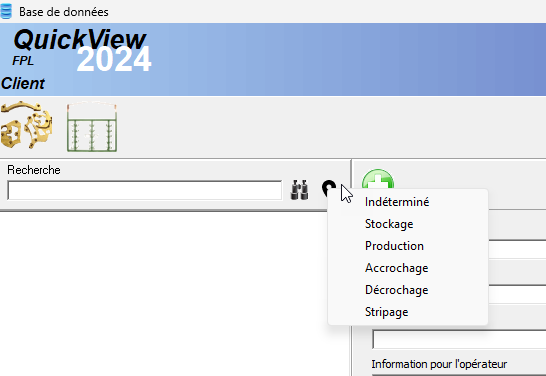The width and height of the screenshot is (546, 376).
Task: Open the golden parts catalog icon
Action: click(26, 125)
